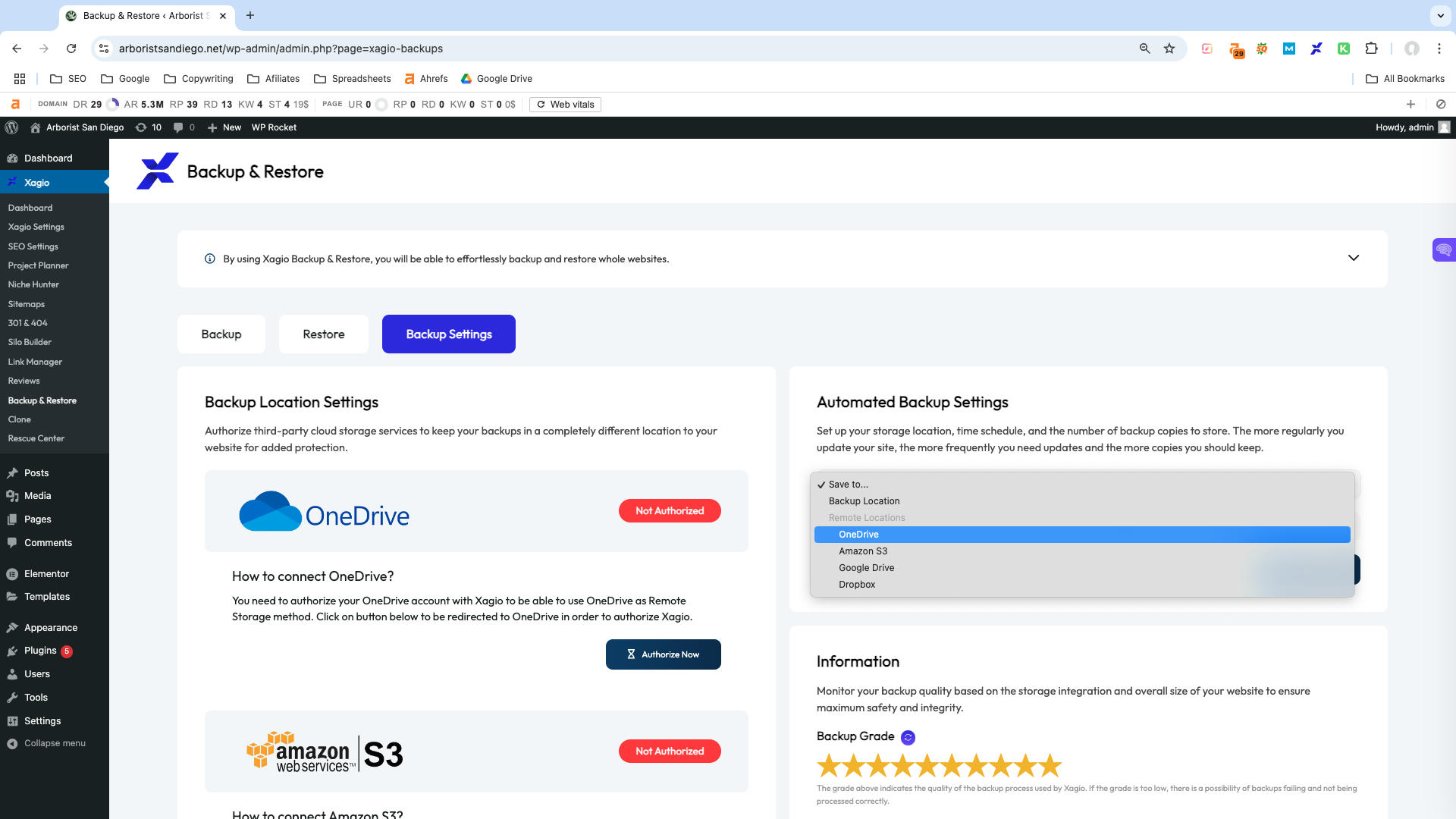Open the updates icon showing 10

pos(149,127)
